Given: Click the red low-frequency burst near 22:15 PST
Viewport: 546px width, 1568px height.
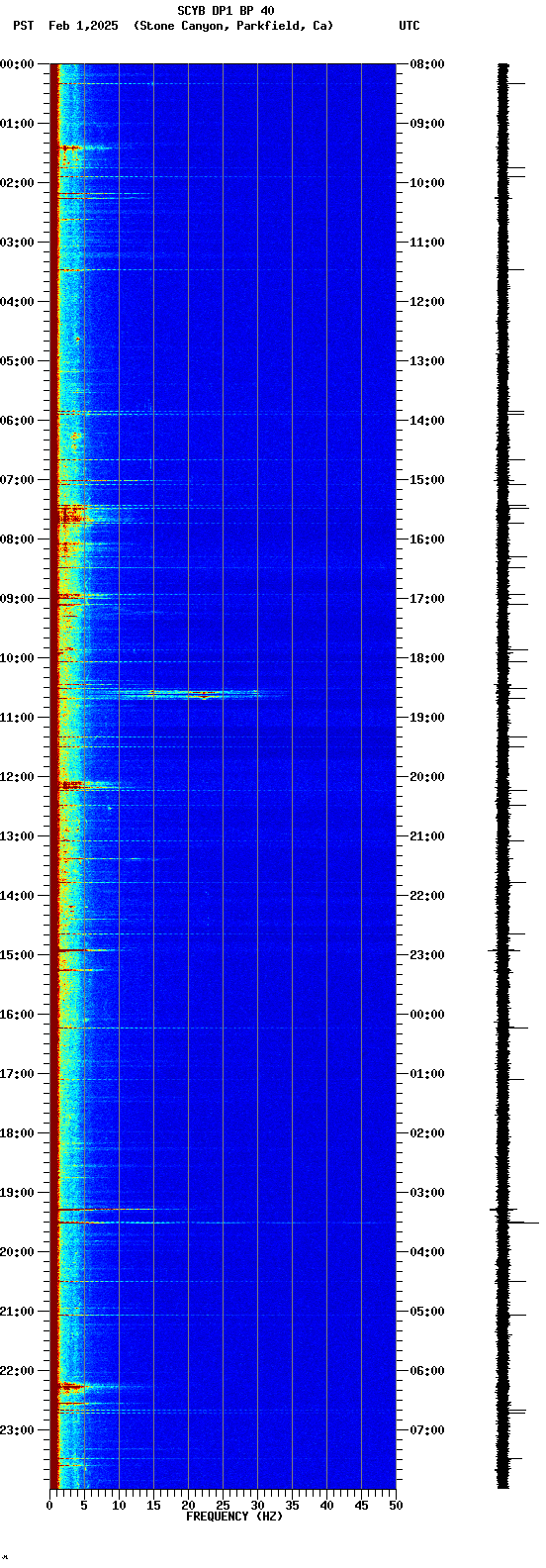Looking at the screenshot, I should [72, 1386].
